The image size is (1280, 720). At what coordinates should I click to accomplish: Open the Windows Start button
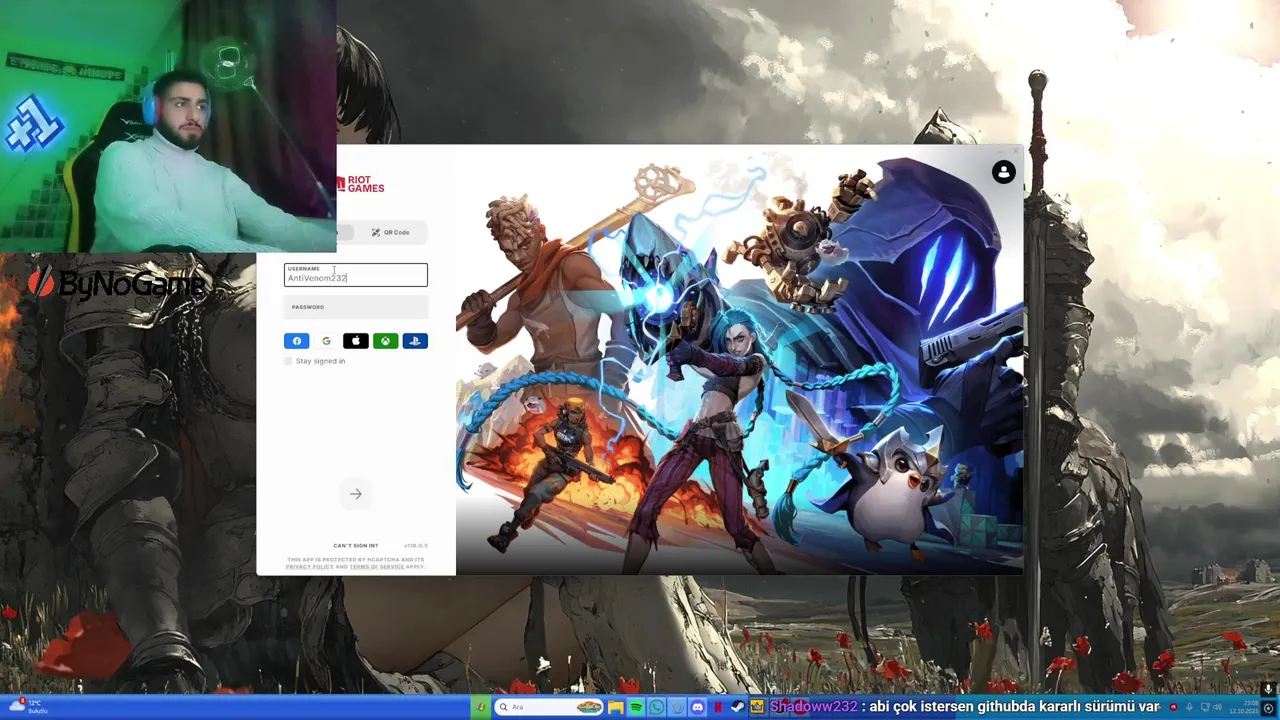481,707
